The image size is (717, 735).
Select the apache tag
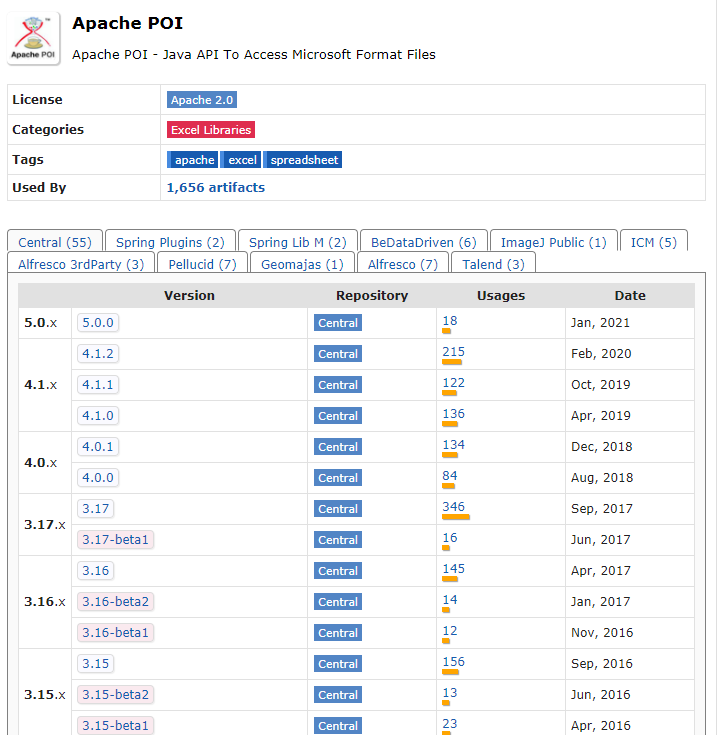[x=193, y=160]
